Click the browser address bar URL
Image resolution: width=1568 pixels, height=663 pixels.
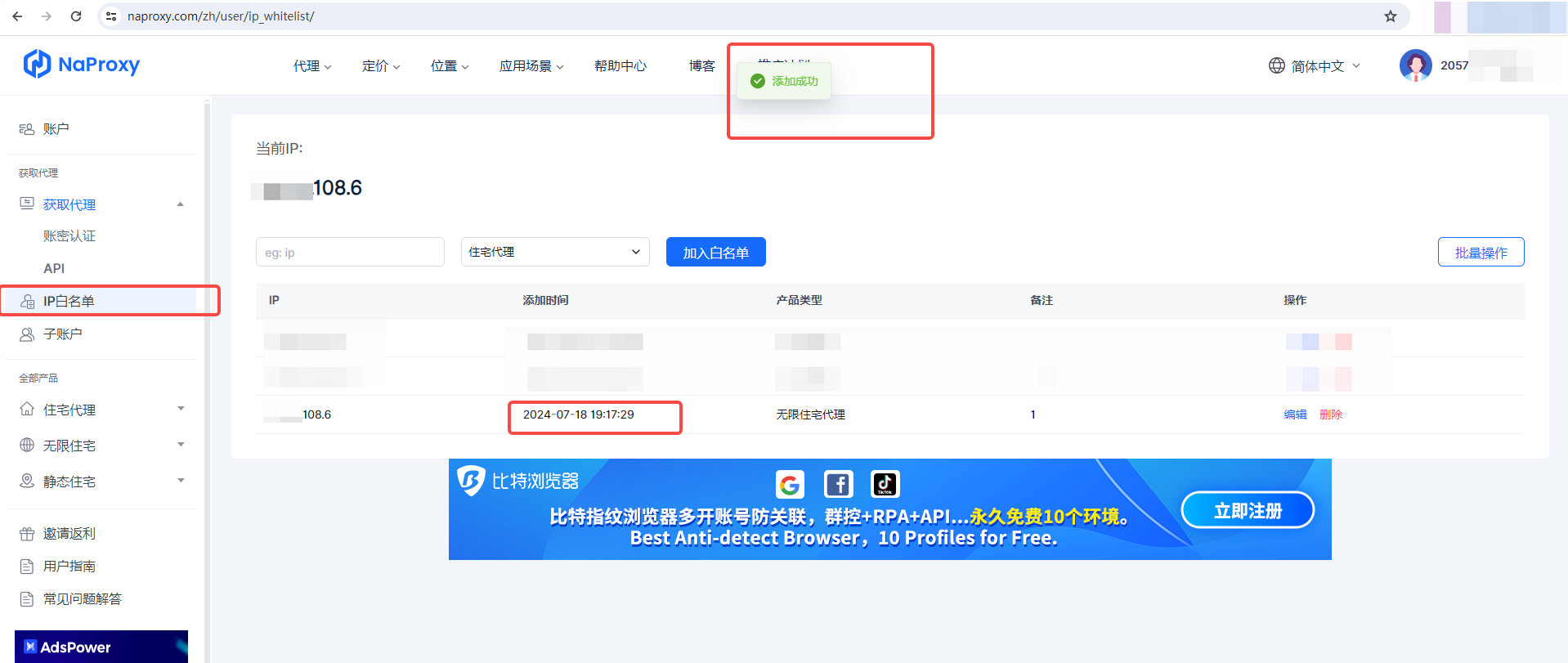221,16
